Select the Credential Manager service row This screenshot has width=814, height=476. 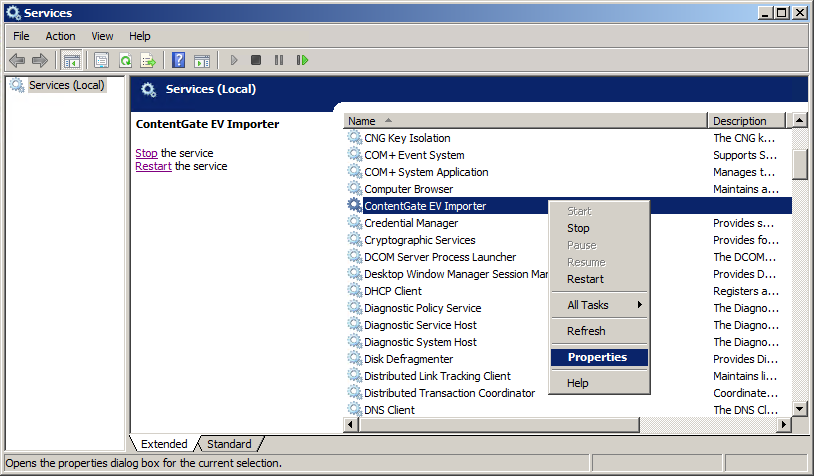(x=411, y=223)
